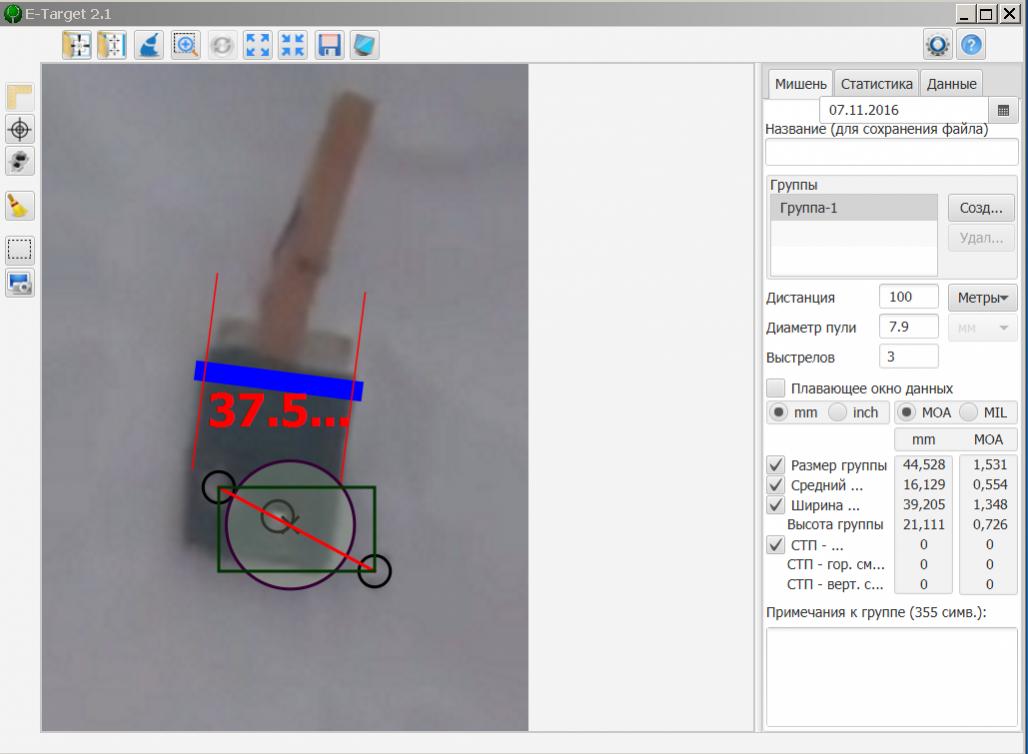The image size is (1028, 754).
Task: Choose the MIL radio button
Action: pyautogui.click(x=968, y=412)
